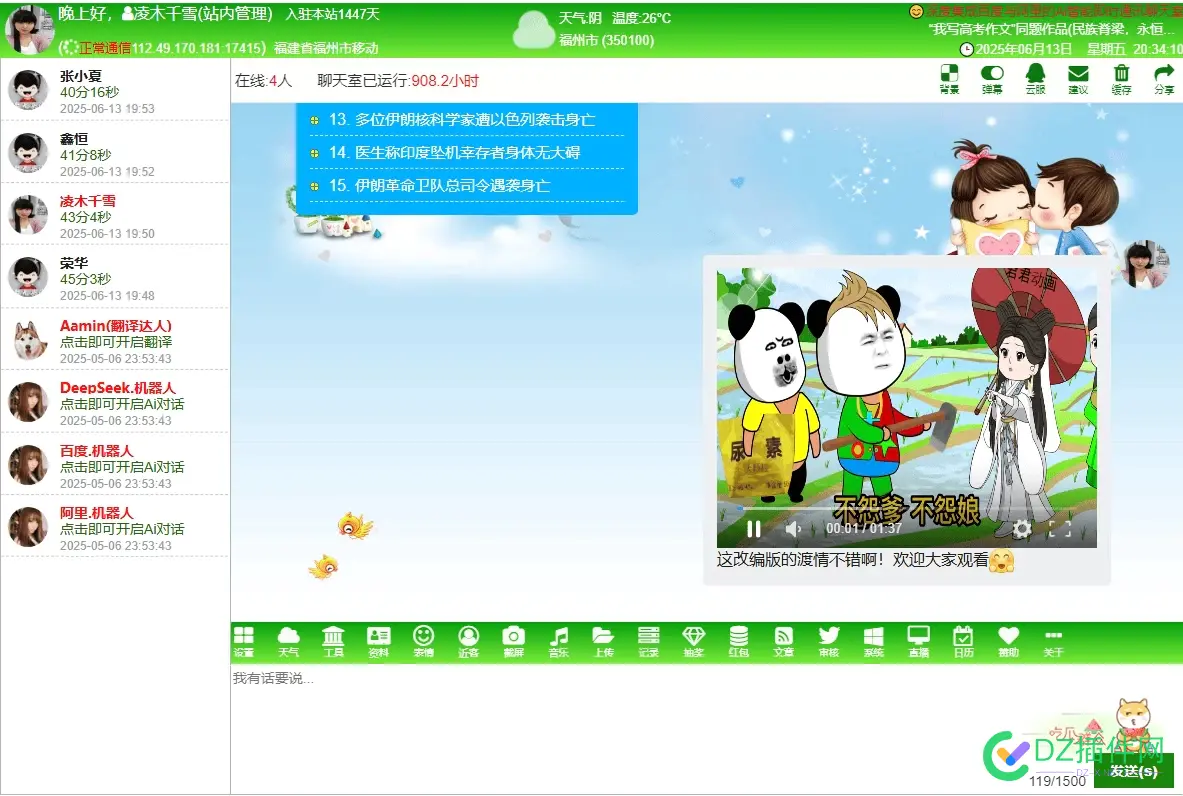
Task: Click the 抽奖 lottery diamond icon
Action: [693, 641]
